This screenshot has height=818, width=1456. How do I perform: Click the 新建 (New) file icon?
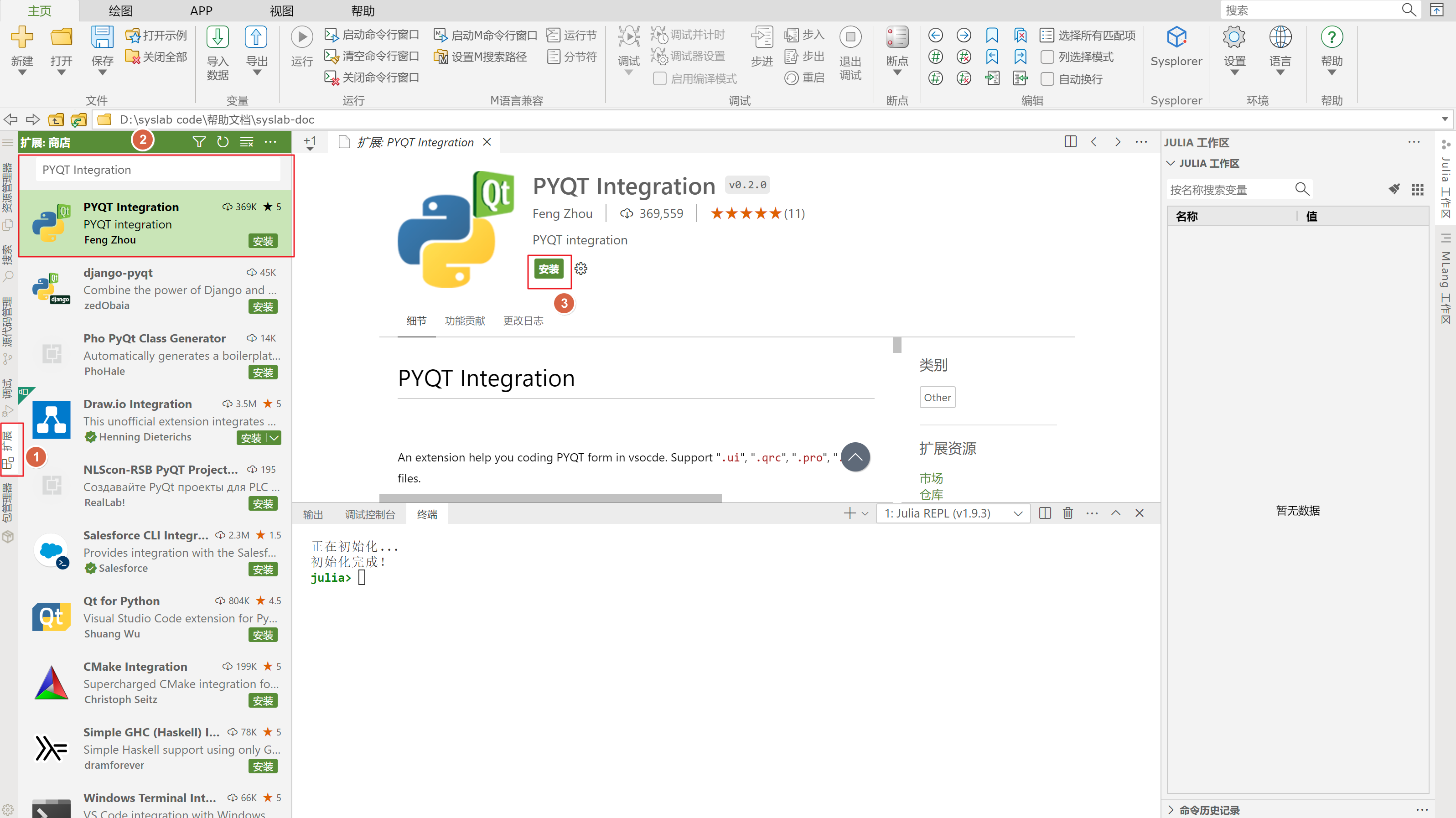click(x=22, y=37)
